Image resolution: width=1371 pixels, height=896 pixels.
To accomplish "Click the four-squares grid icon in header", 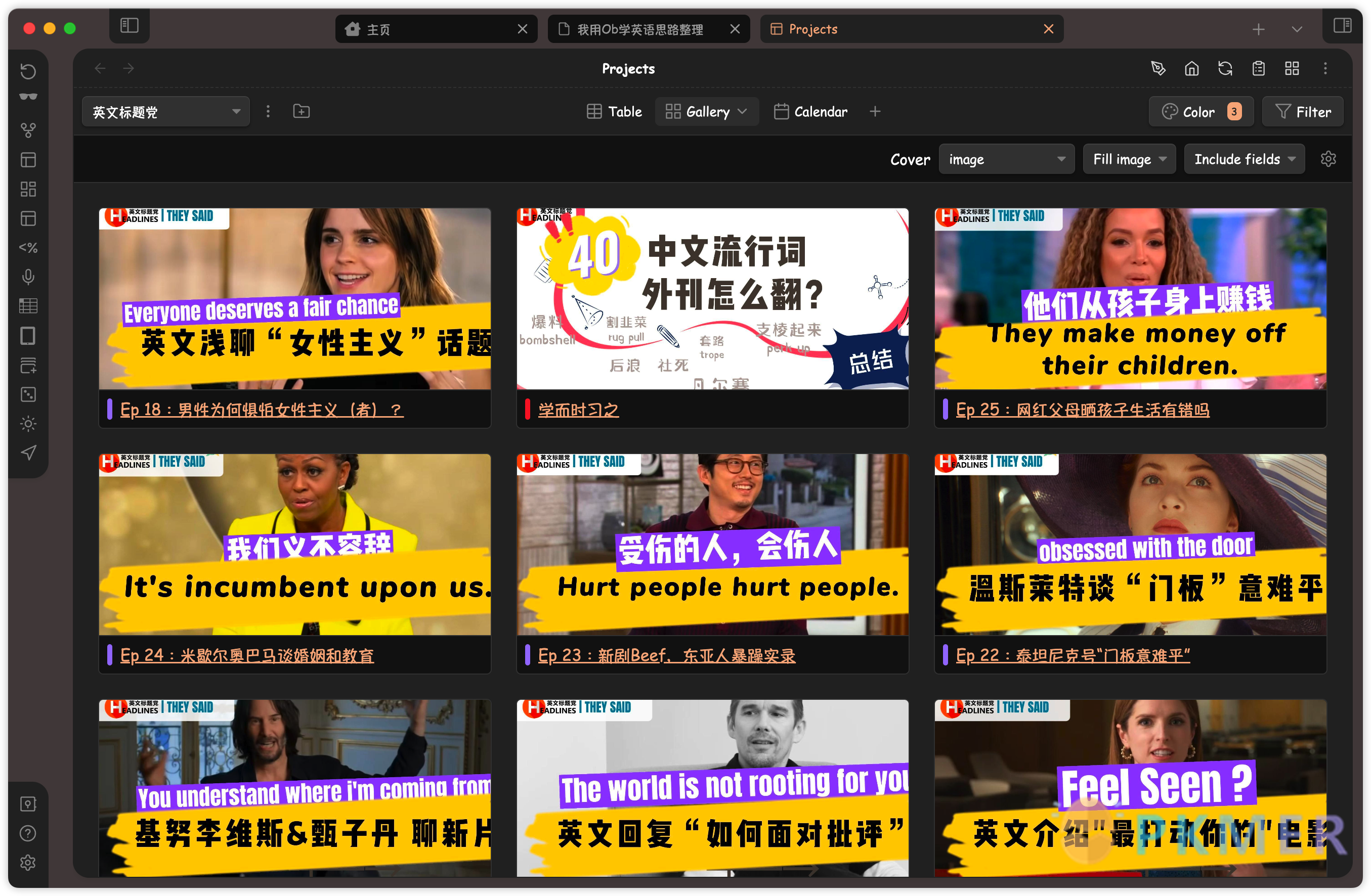I will pyautogui.click(x=1292, y=69).
